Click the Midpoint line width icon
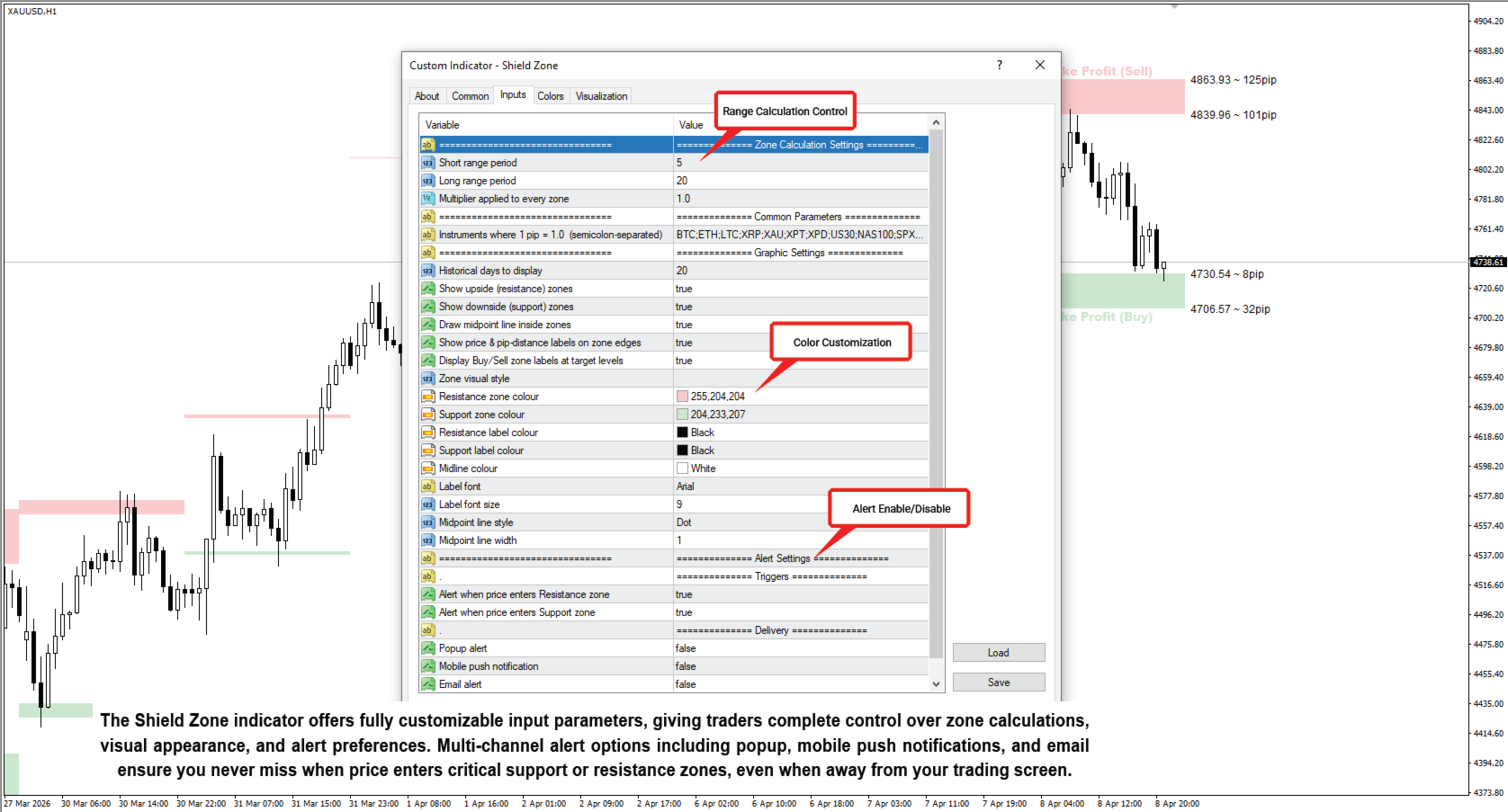This screenshot has width=1508, height=812. [x=428, y=540]
